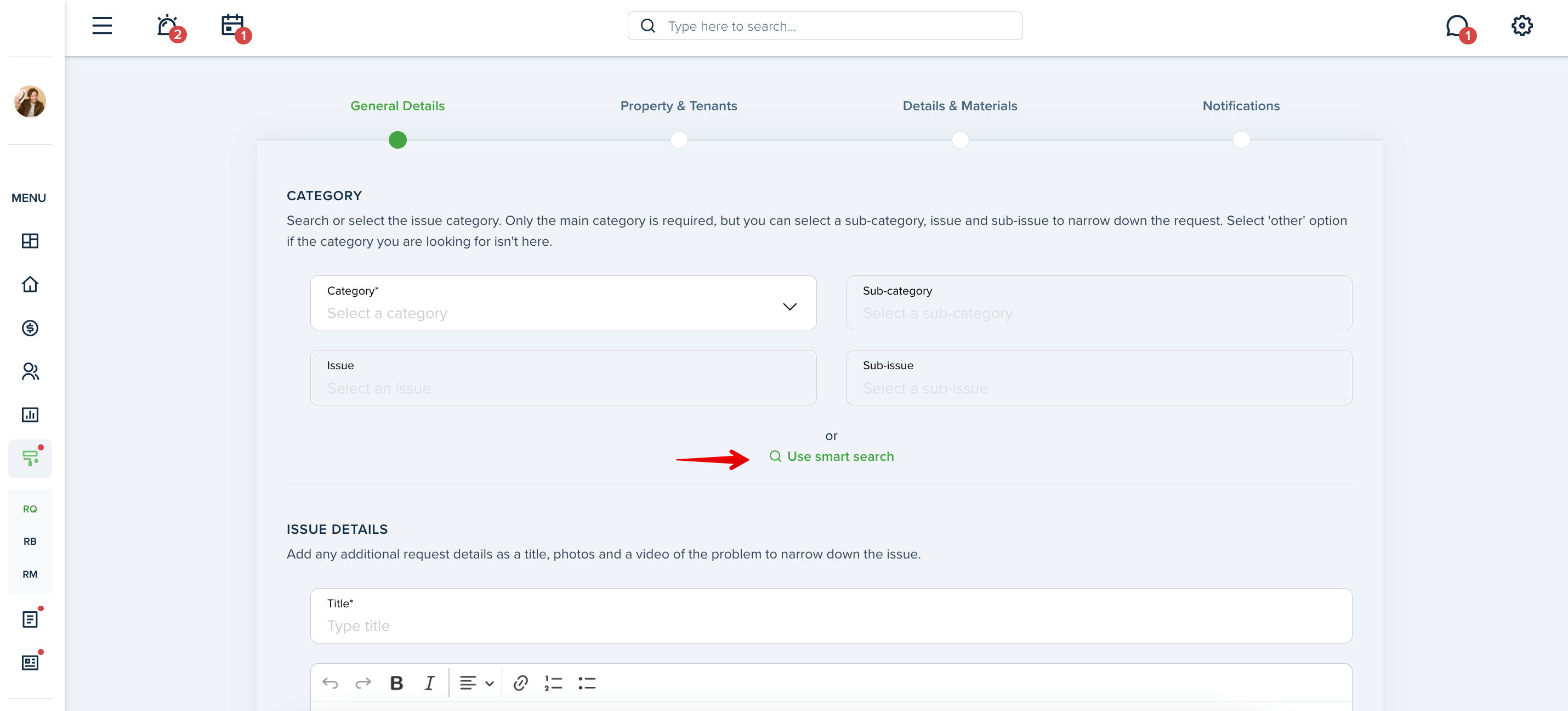Open text alignment dropdown

(476, 684)
